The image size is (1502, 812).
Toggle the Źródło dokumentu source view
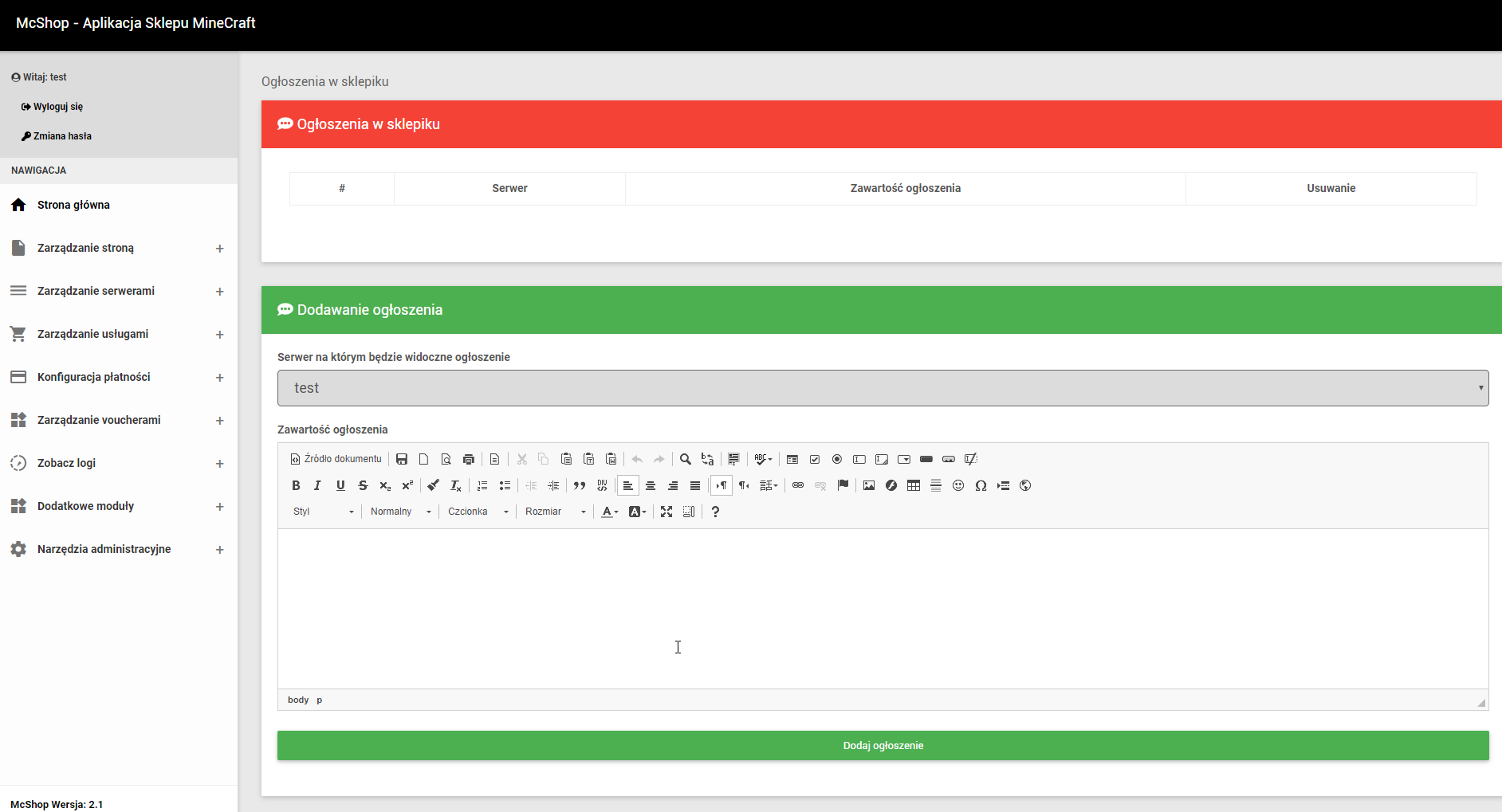(336, 459)
